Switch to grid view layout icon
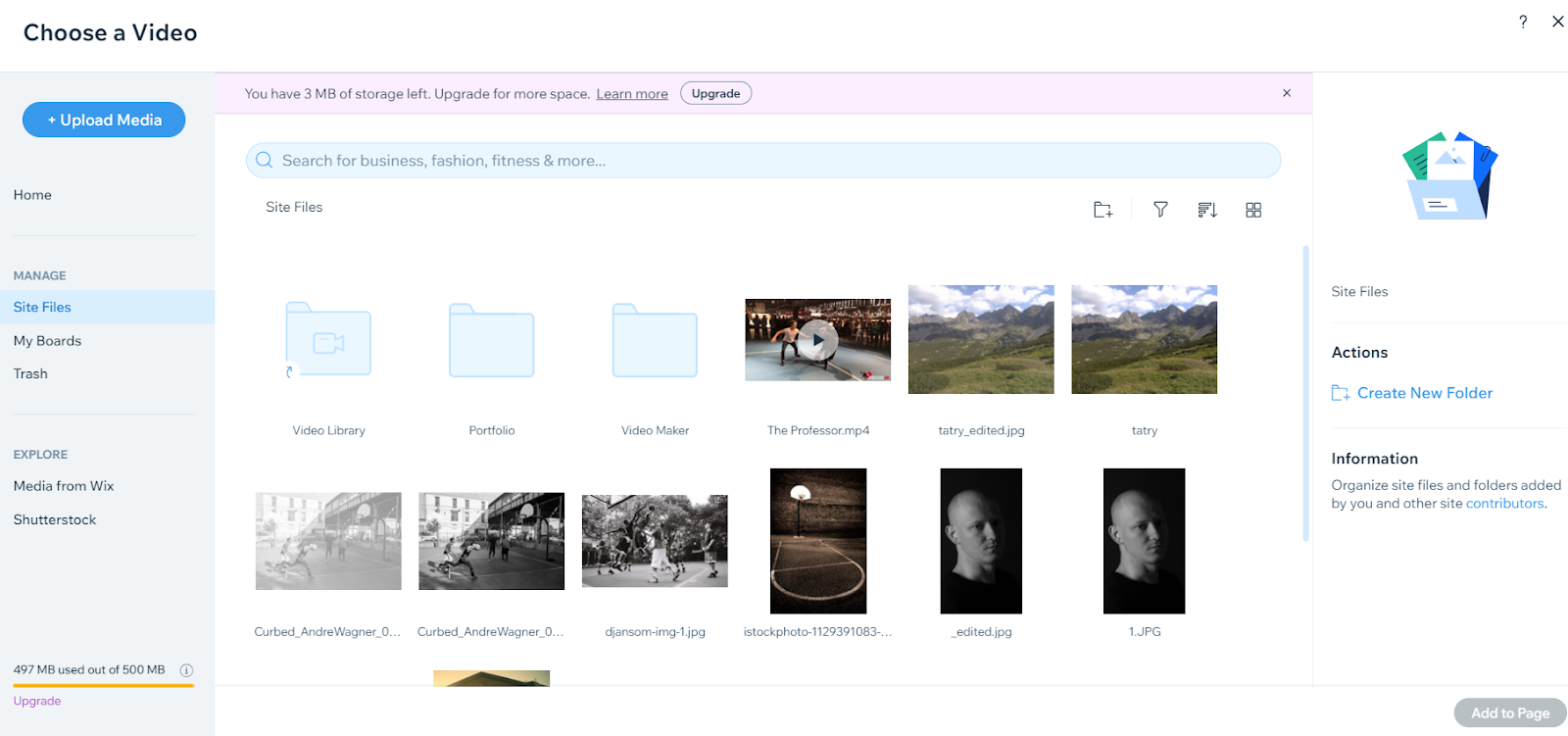1568x736 pixels. pos(1253,210)
